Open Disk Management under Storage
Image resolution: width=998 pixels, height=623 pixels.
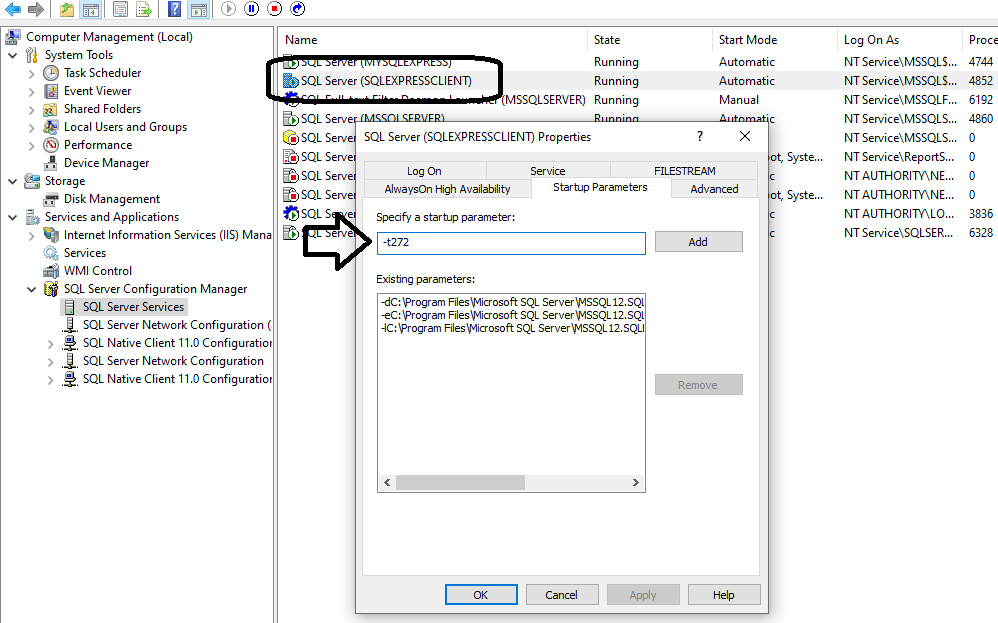[x=111, y=199]
